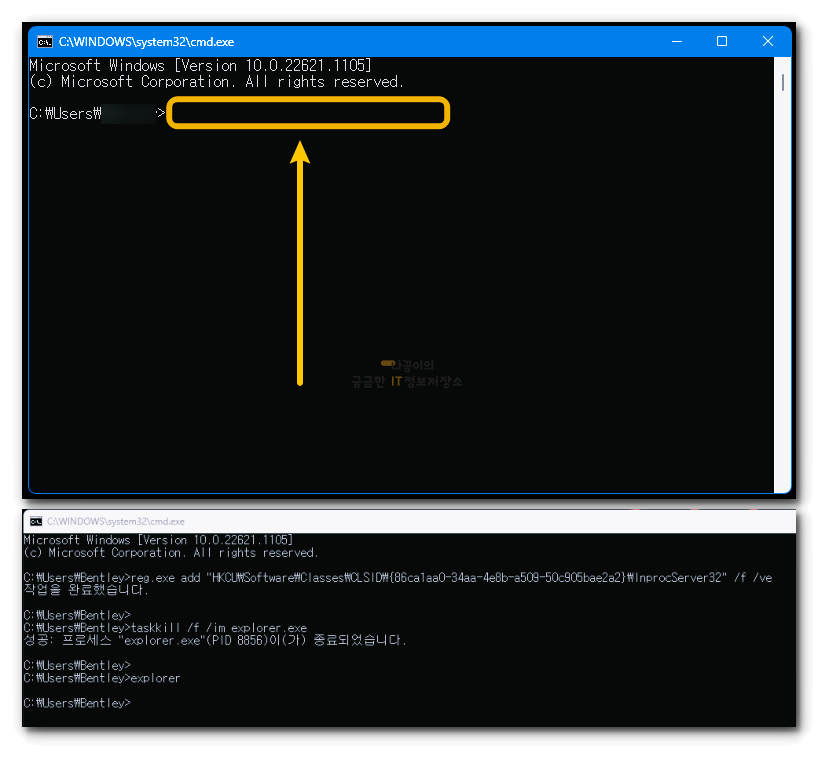Click the Microsoft Windows version line in lower window
This screenshot has width=826, height=757.
pyautogui.click(x=158, y=540)
